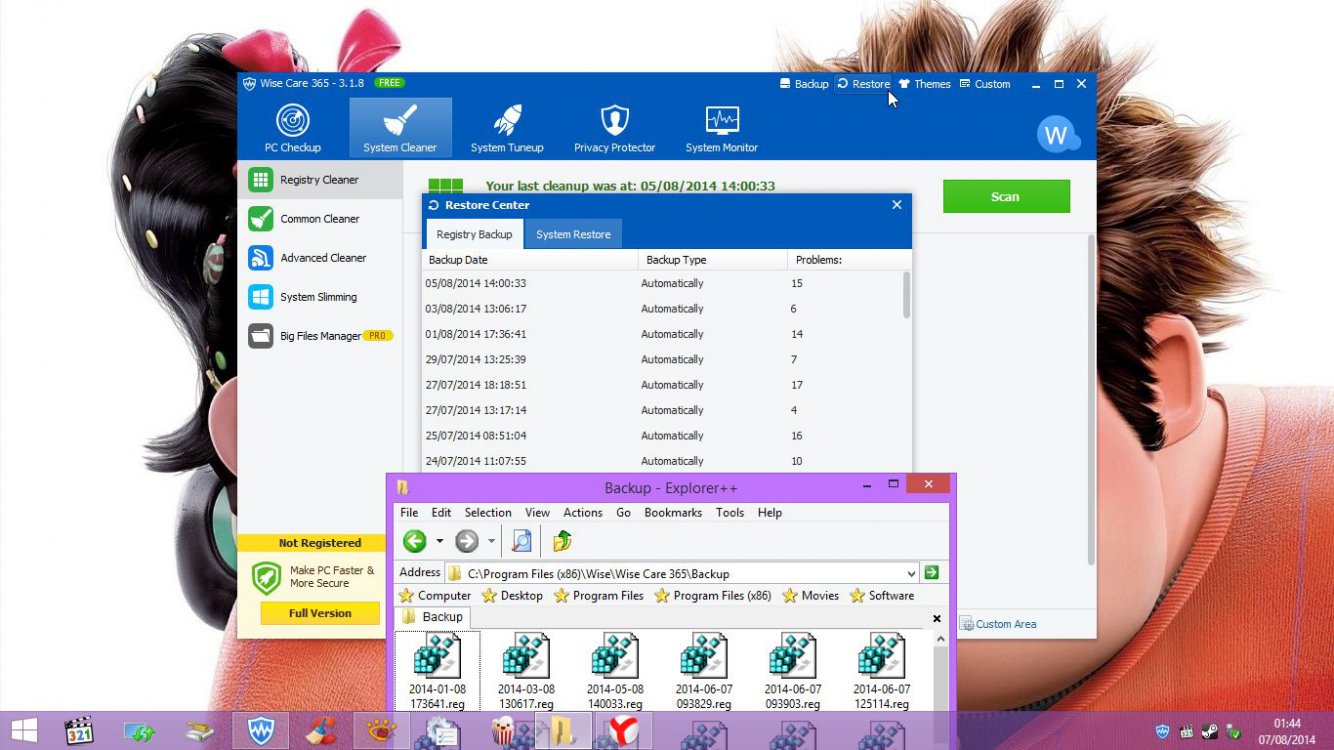
Task: Switch to System Restore tab
Action: pos(573,234)
